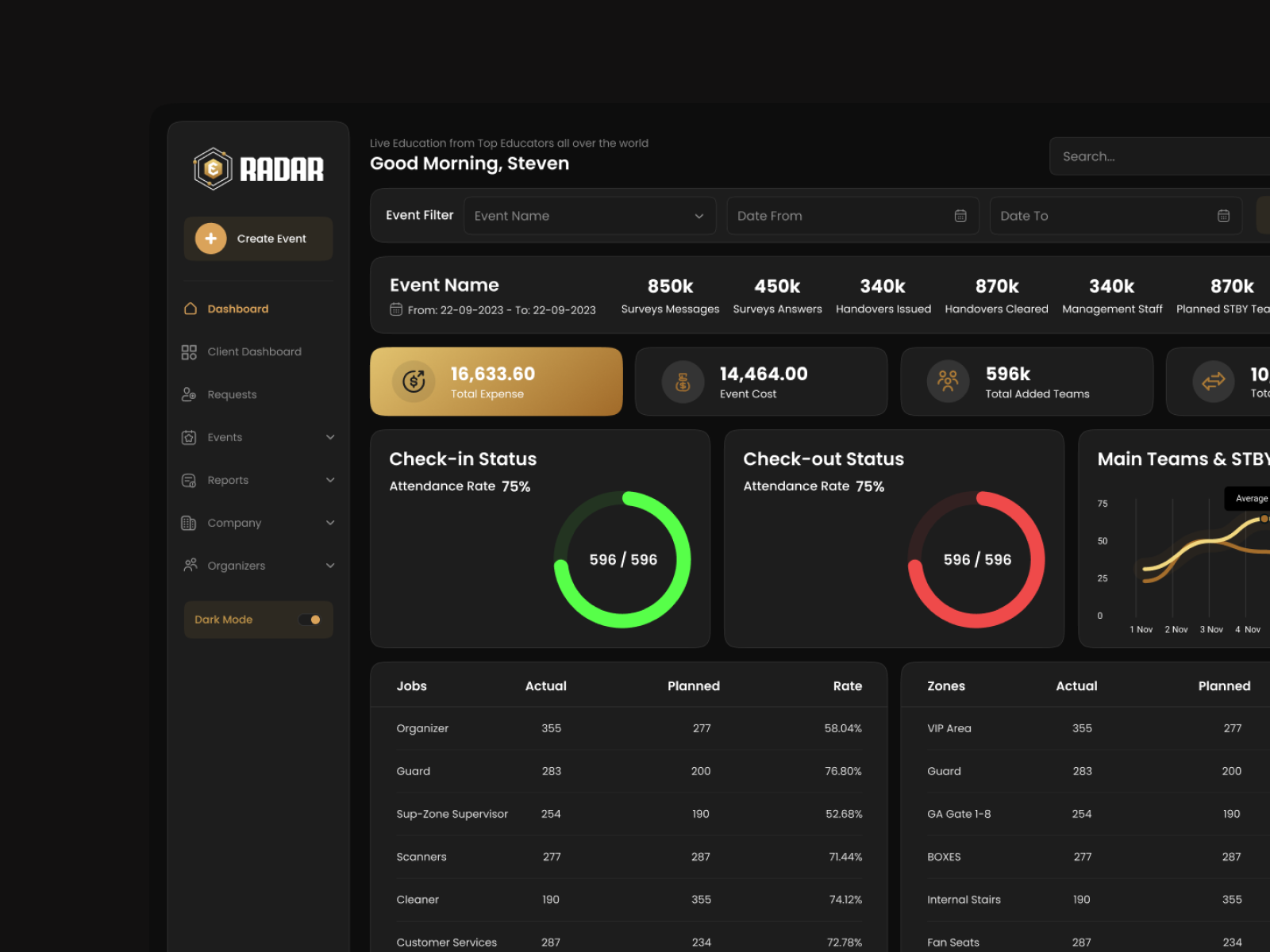Open the Event Name dropdown
Image resolution: width=1270 pixels, height=952 pixels.
pos(590,215)
